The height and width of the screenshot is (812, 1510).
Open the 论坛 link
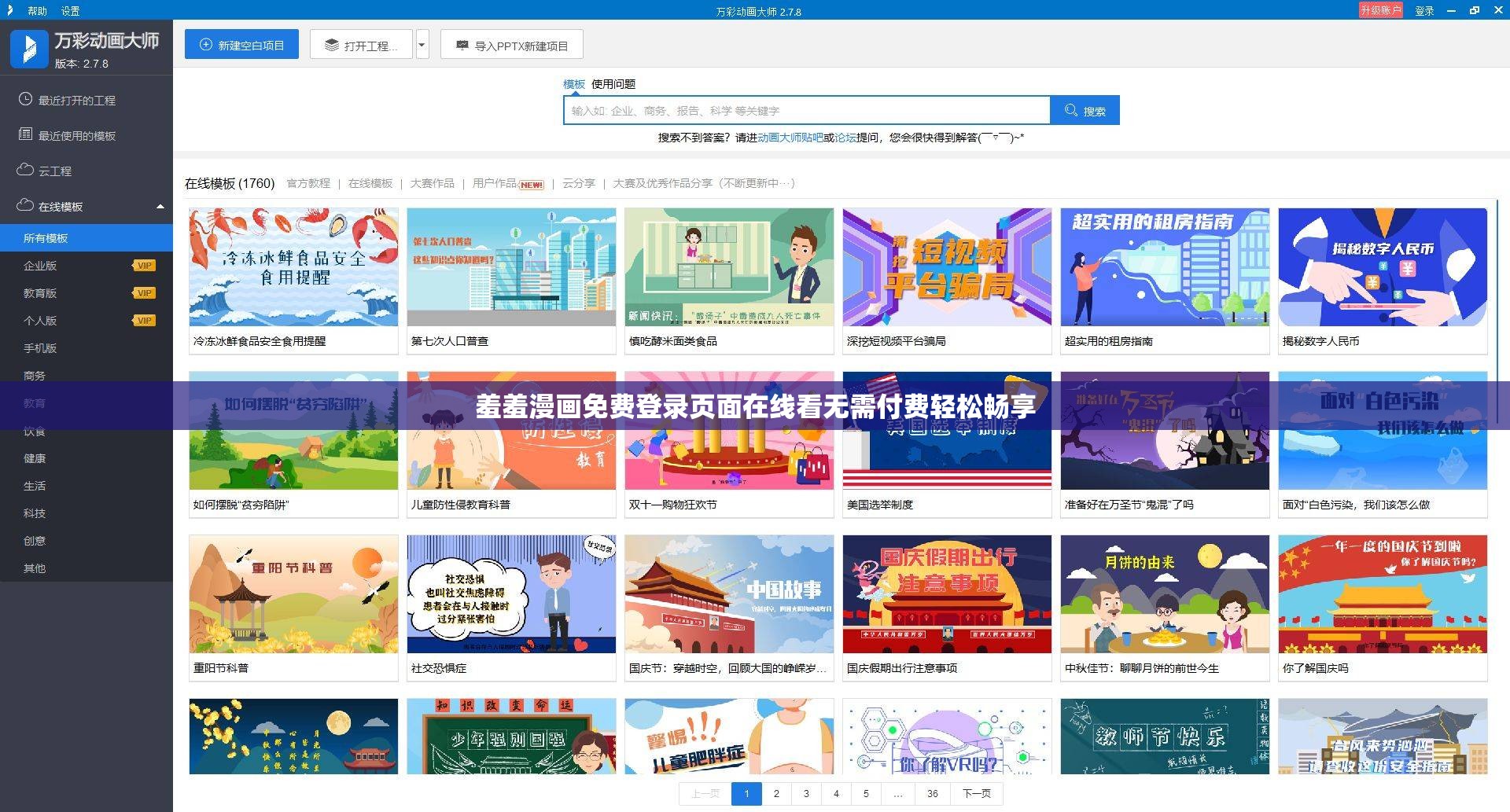(x=842, y=138)
